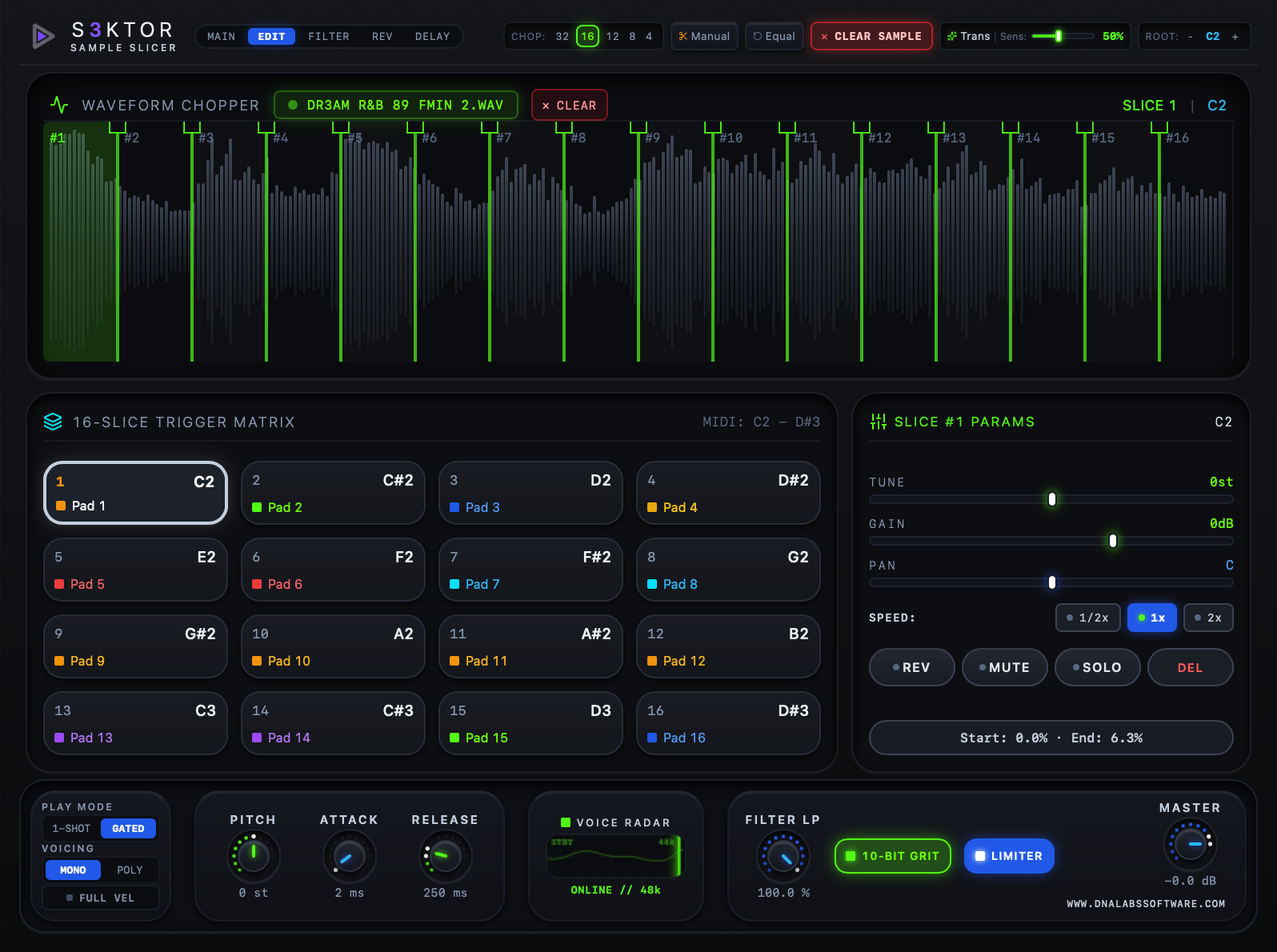
Task: Set slice speed to 1/2x
Action: (x=1088, y=618)
